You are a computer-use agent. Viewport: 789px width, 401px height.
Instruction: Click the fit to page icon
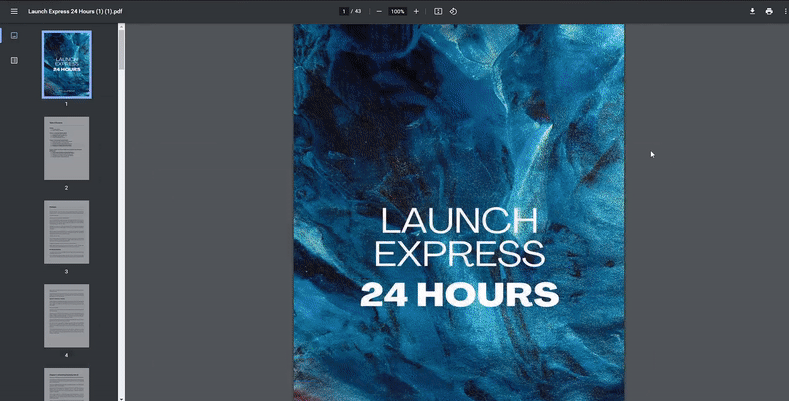(x=438, y=11)
